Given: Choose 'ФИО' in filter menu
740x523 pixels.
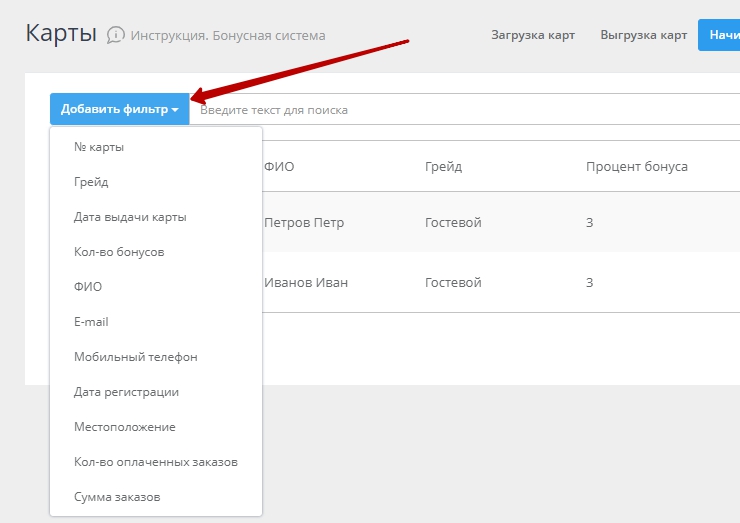Looking at the screenshot, I should 88,287.
